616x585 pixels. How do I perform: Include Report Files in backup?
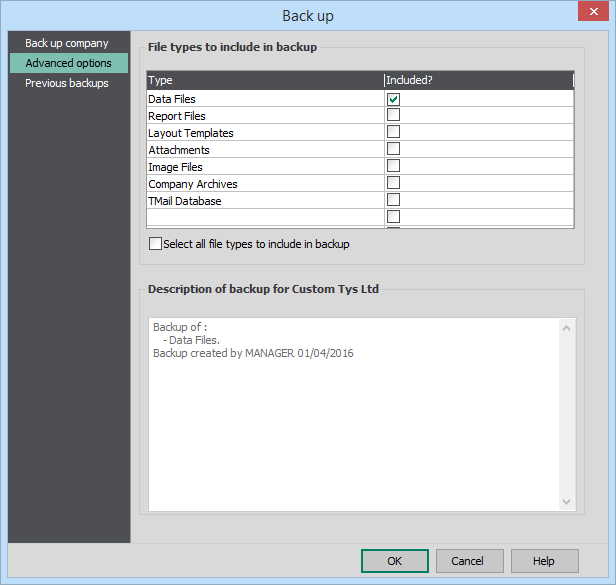(393, 115)
